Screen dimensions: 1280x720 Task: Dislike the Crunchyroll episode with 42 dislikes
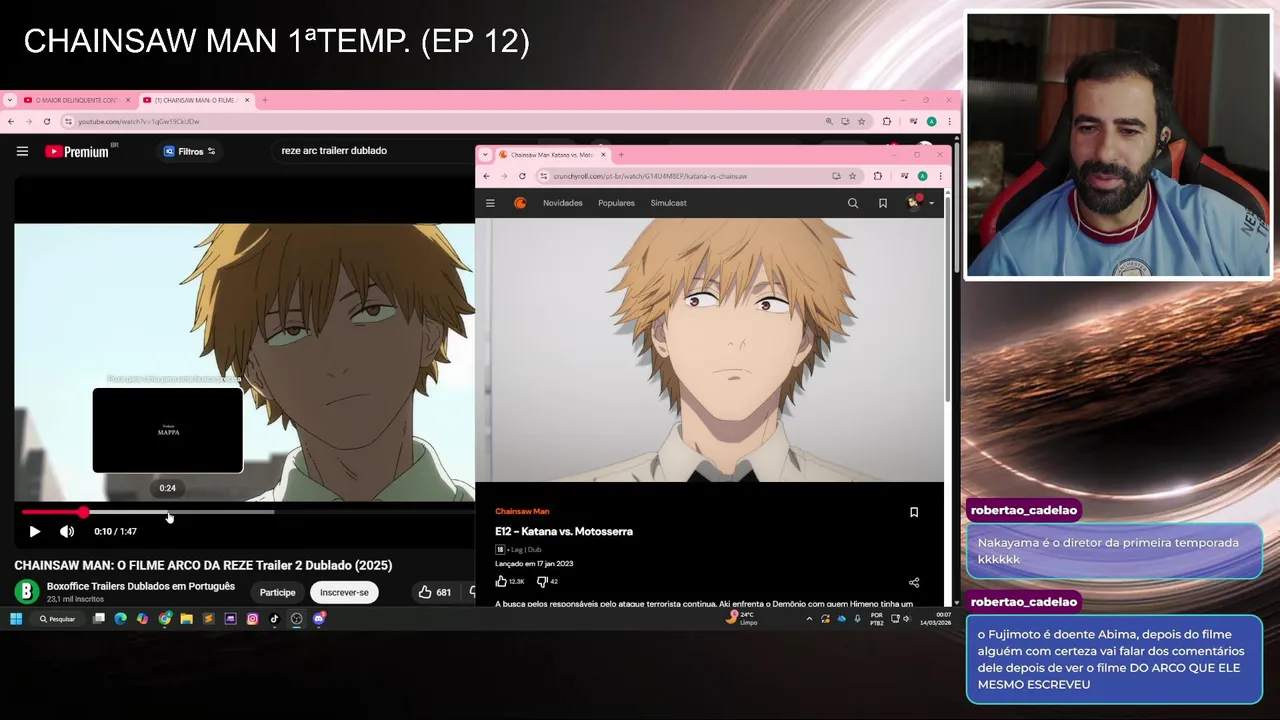coord(548,581)
